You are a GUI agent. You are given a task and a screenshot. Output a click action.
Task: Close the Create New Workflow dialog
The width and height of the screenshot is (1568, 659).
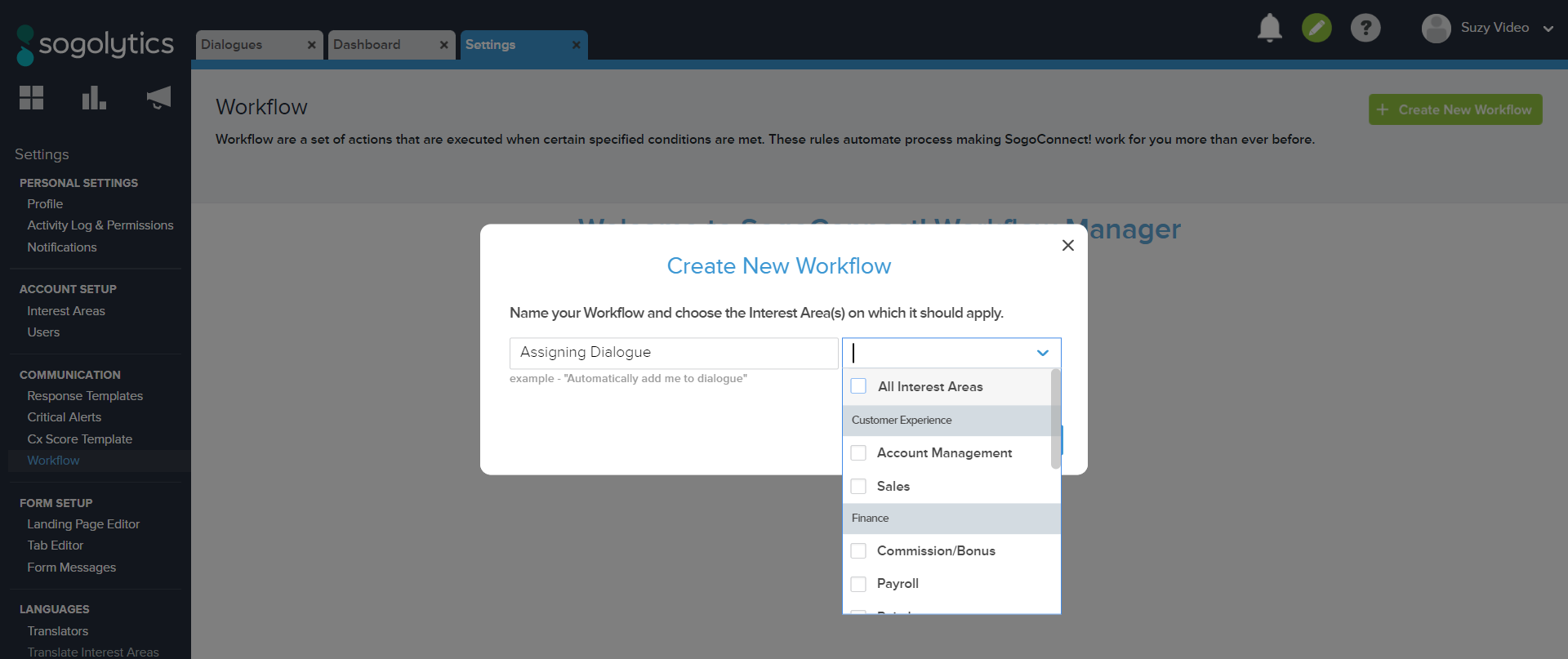coord(1067,246)
